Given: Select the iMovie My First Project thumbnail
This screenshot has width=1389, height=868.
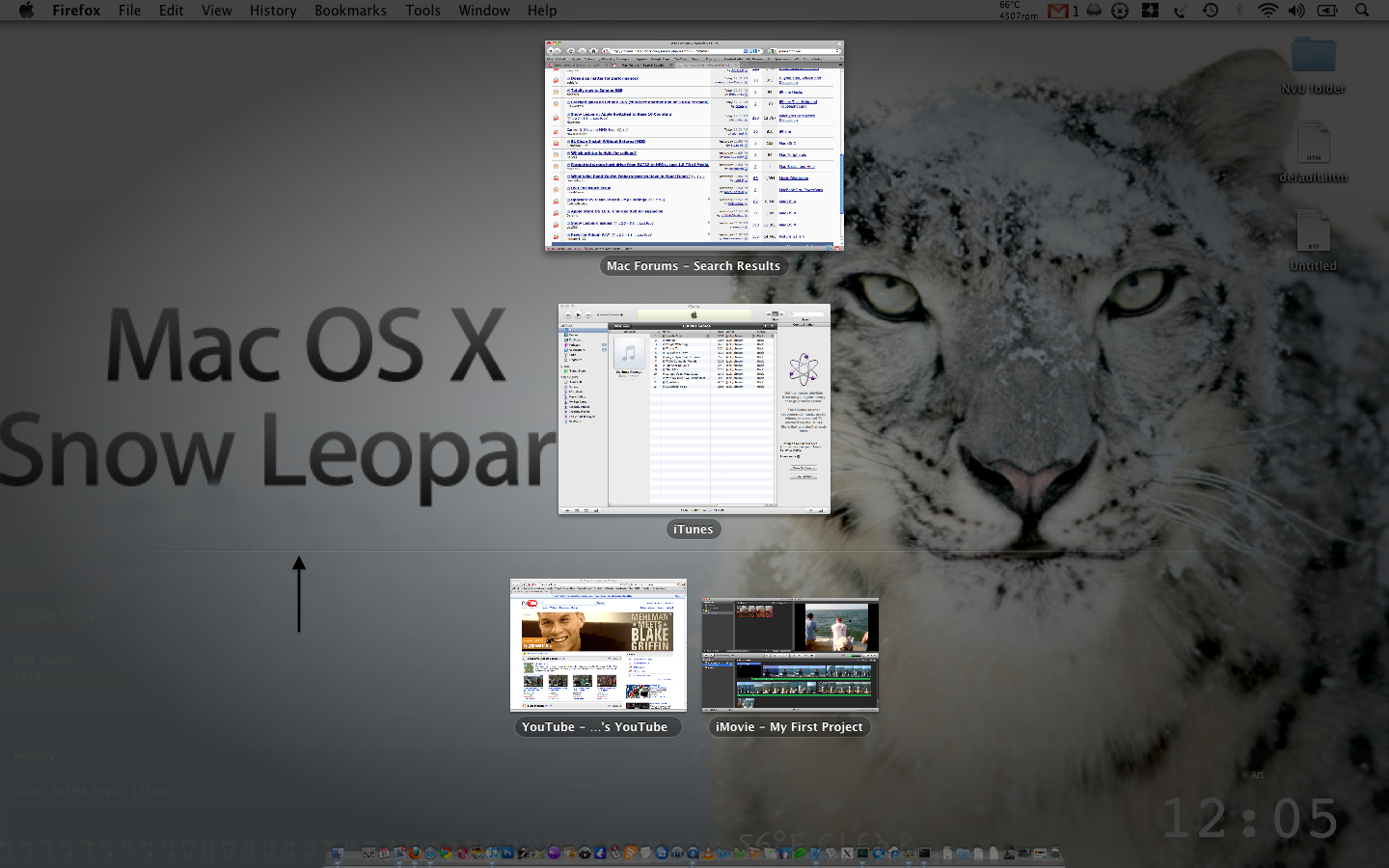Looking at the screenshot, I should [x=790, y=655].
